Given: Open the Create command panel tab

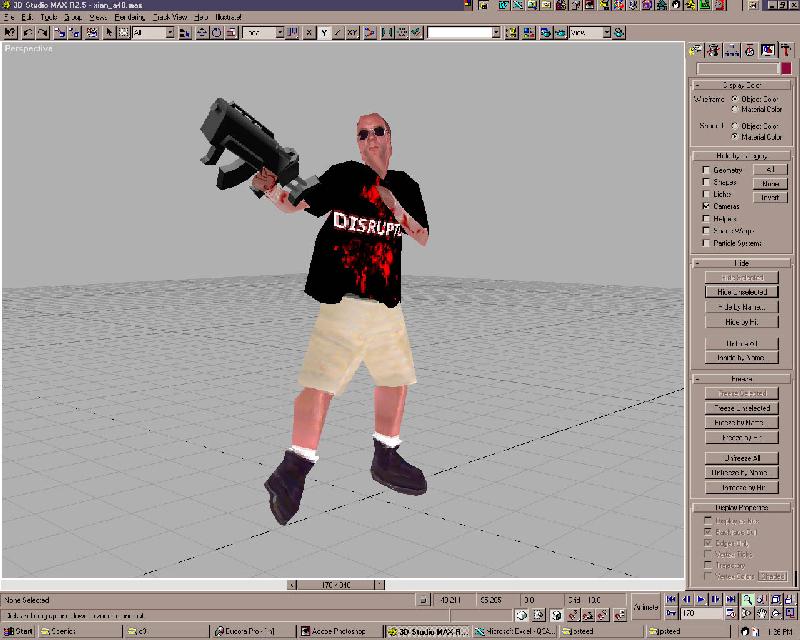Looking at the screenshot, I should tap(697, 50).
